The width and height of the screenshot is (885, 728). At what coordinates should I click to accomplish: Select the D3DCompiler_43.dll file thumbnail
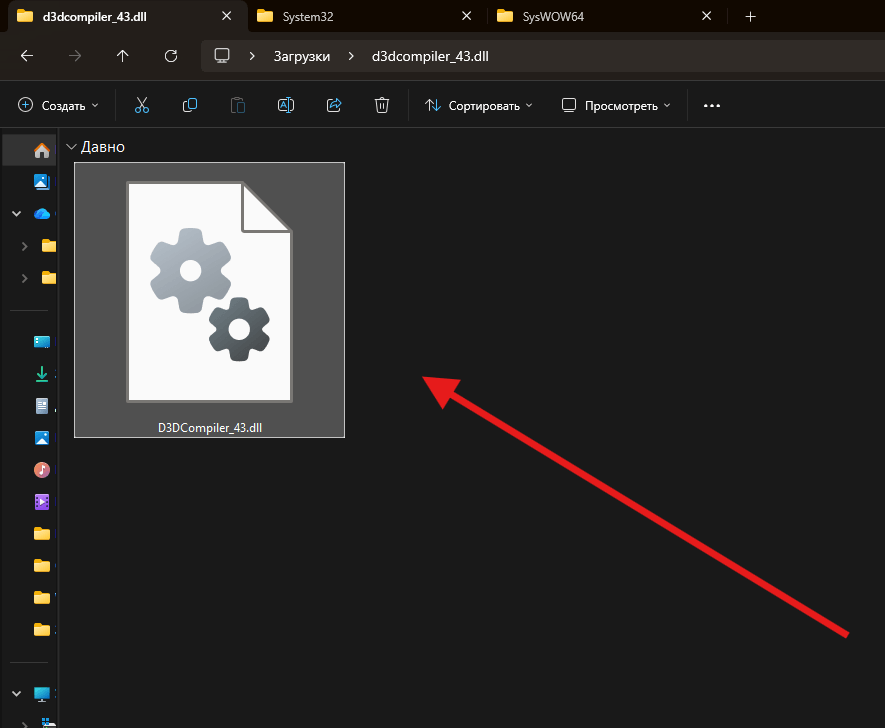click(x=209, y=300)
